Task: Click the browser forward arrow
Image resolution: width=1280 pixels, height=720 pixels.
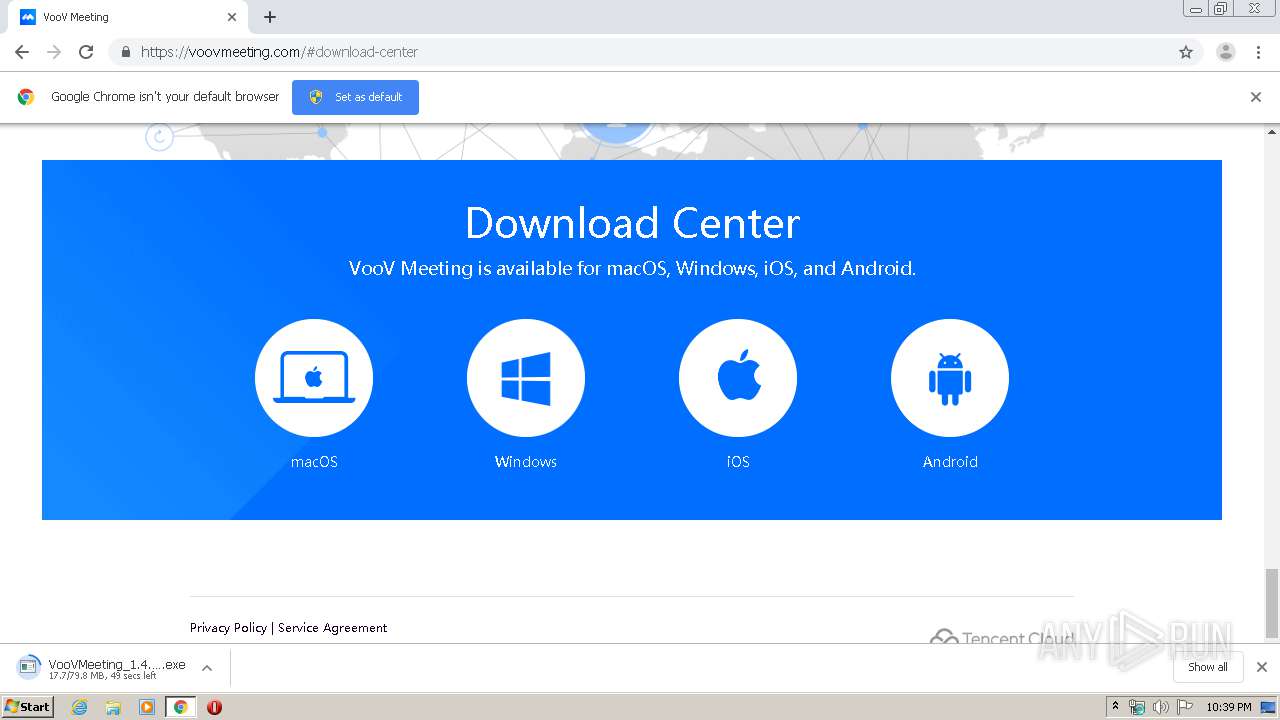Action: pyautogui.click(x=54, y=52)
